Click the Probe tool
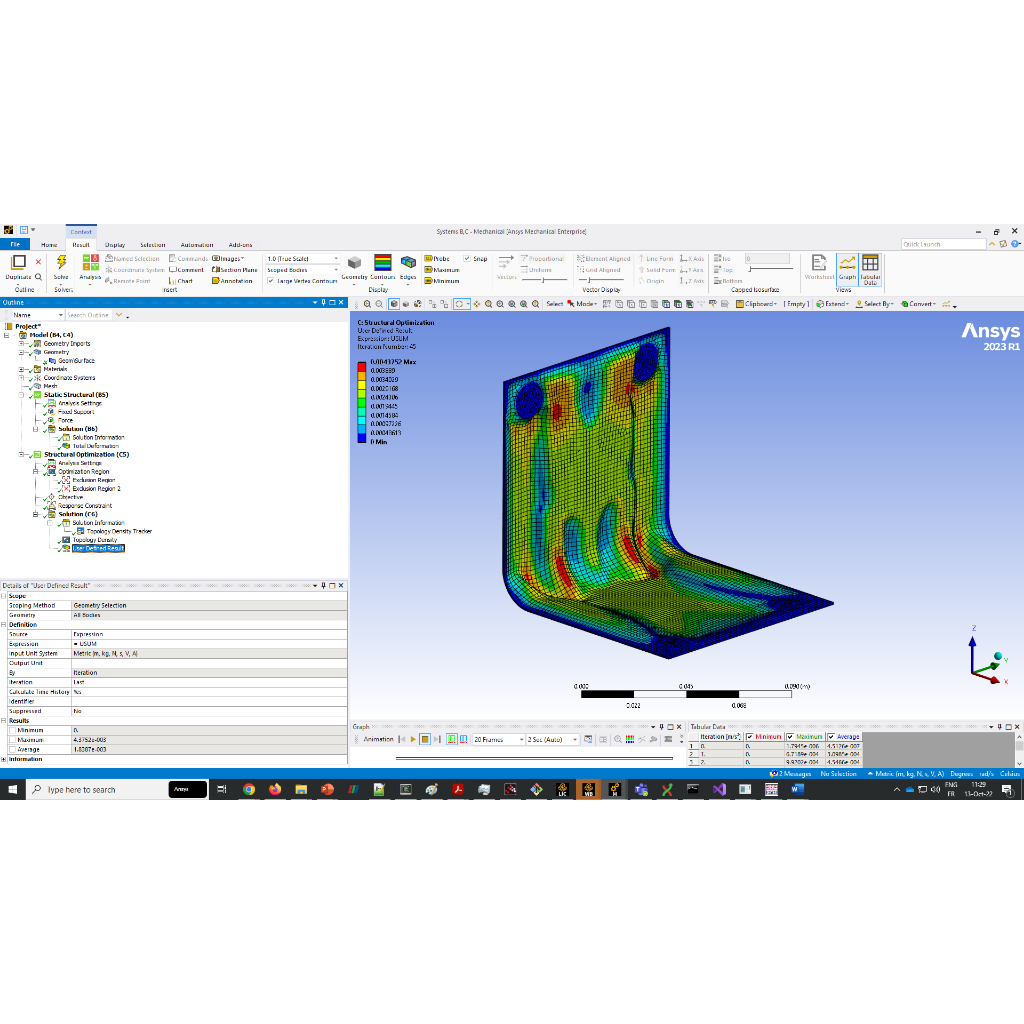The image size is (1024, 1024). point(437,259)
